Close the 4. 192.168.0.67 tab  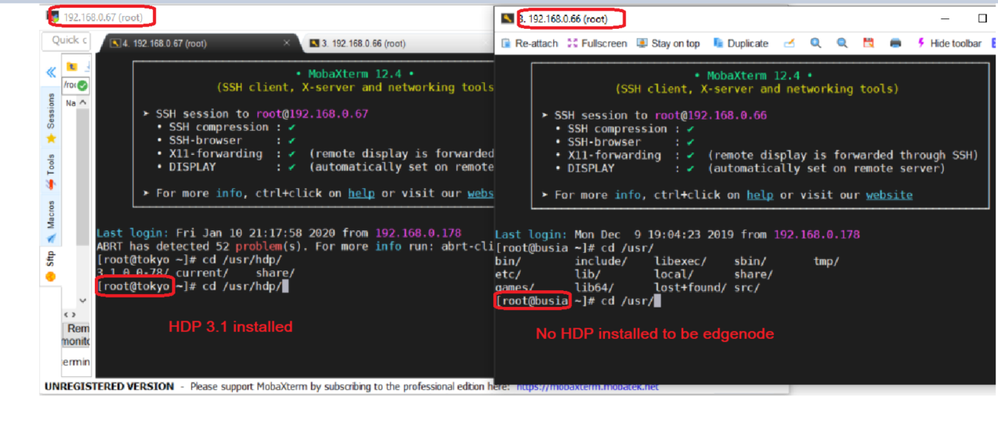286,43
